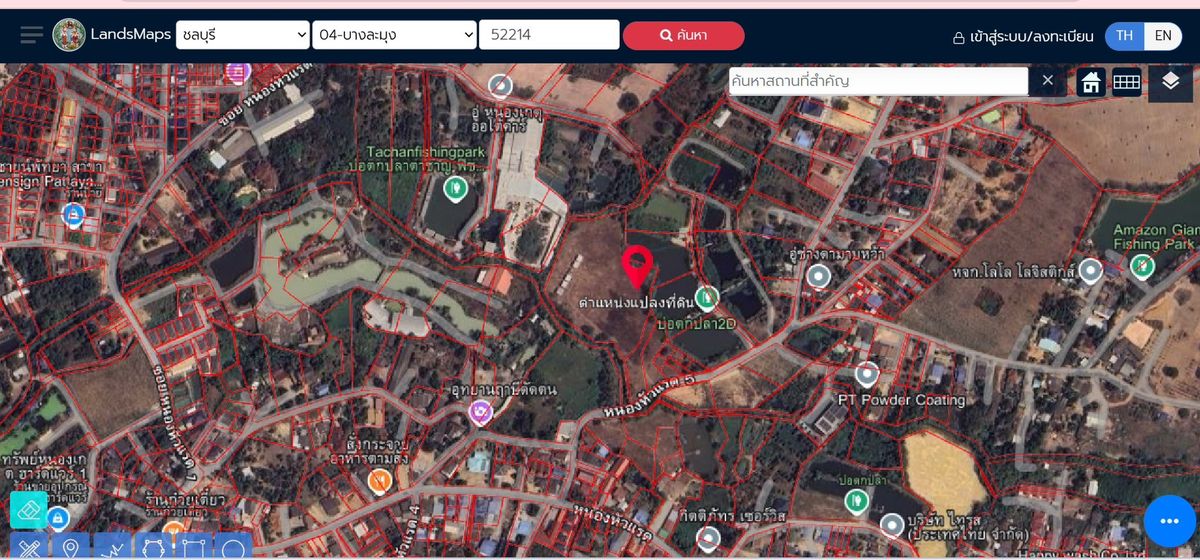Click the grid table icon
Viewport: 1200px width, 560px height.
[x=1127, y=83]
